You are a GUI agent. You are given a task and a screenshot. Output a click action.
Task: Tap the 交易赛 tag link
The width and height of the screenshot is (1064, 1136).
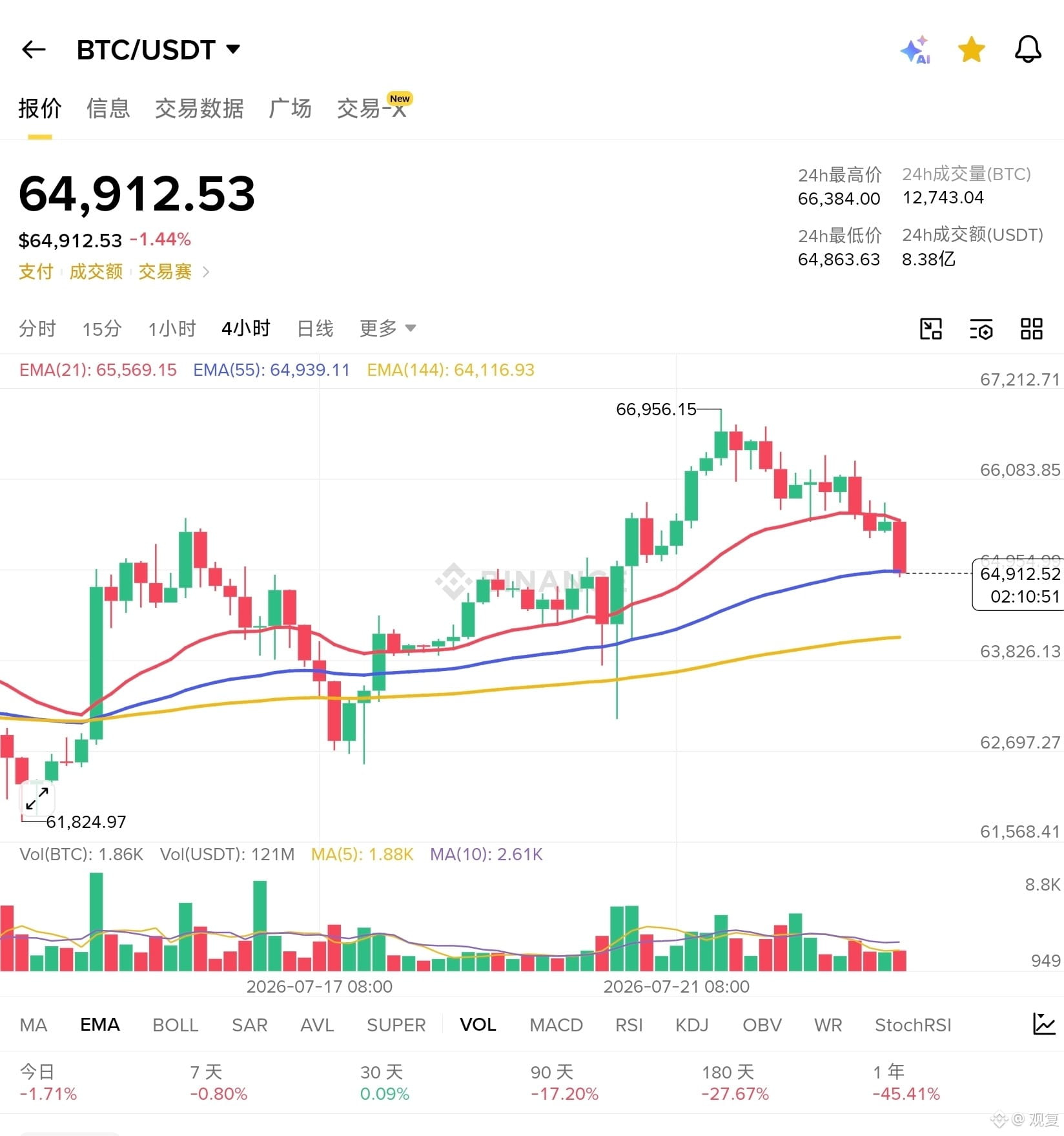165,271
